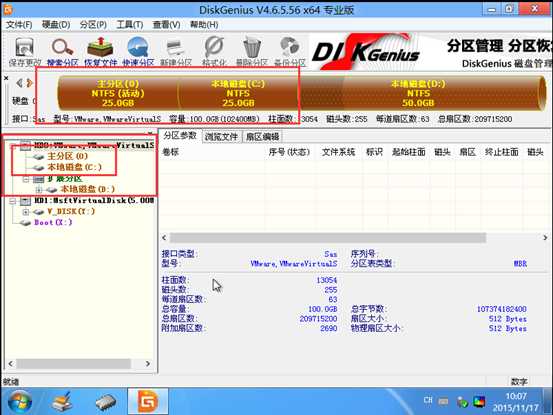Click the 209715200 total sectors value in details
The height and width of the screenshot is (415, 553).
[x=318, y=319]
